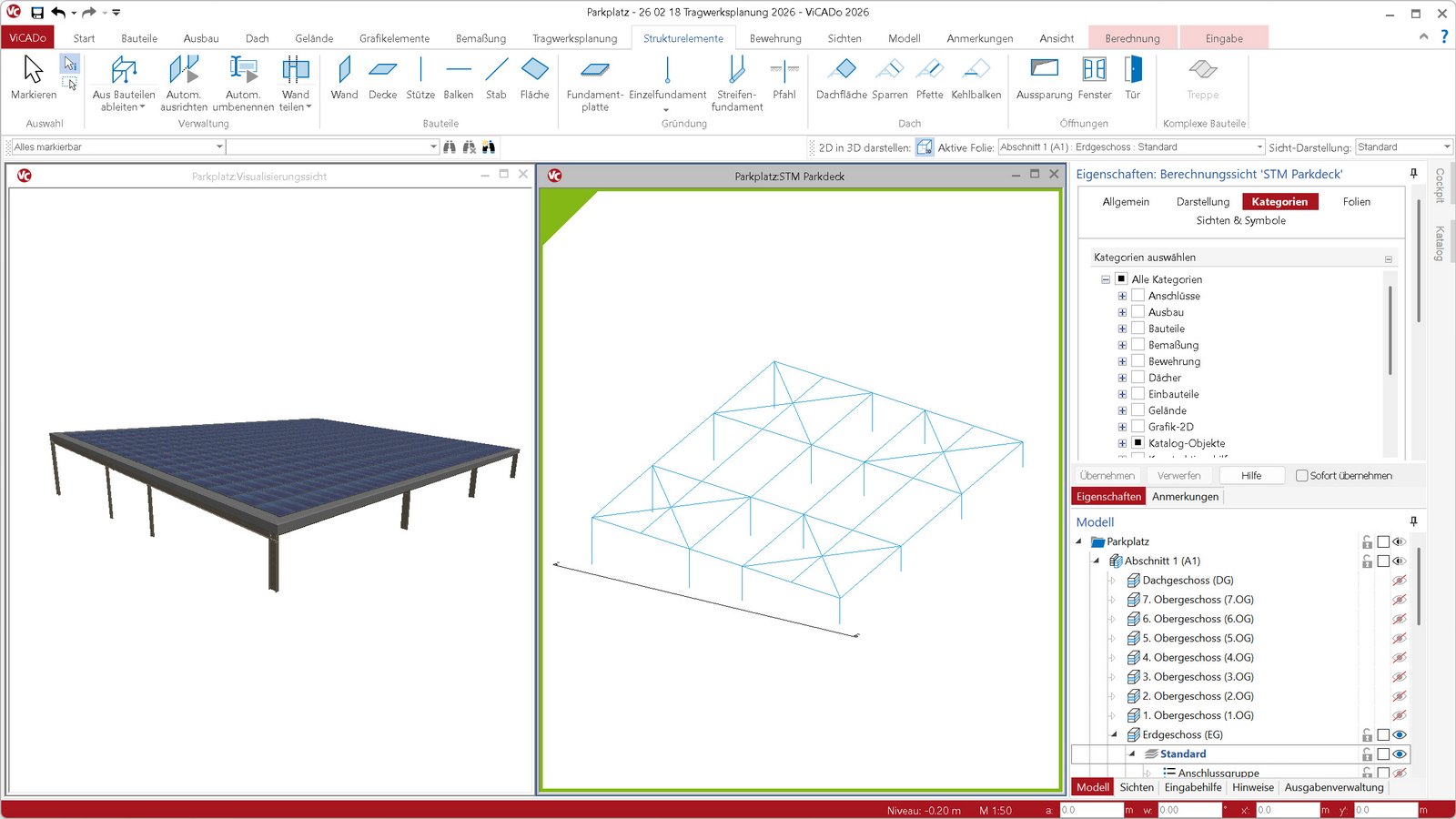Screen dimensions: 1456x819
Task: Open the Sichten tab at bottom
Action: (x=1136, y=787)
